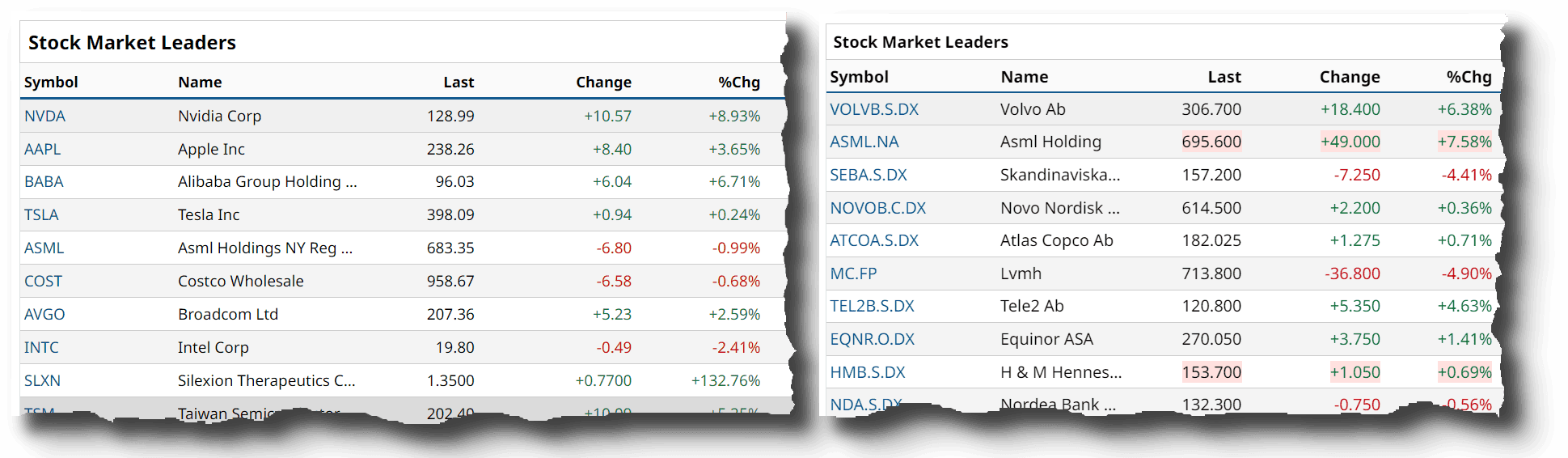Viewport: 1568px width, 458px height.
Task: Open BABA stock symbol link
Action: click(x=44, y=182)
